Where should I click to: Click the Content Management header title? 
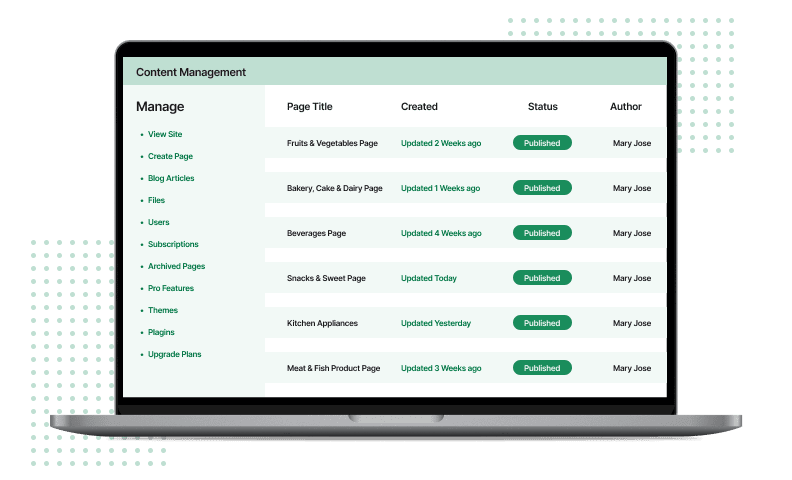click(191, 72)
